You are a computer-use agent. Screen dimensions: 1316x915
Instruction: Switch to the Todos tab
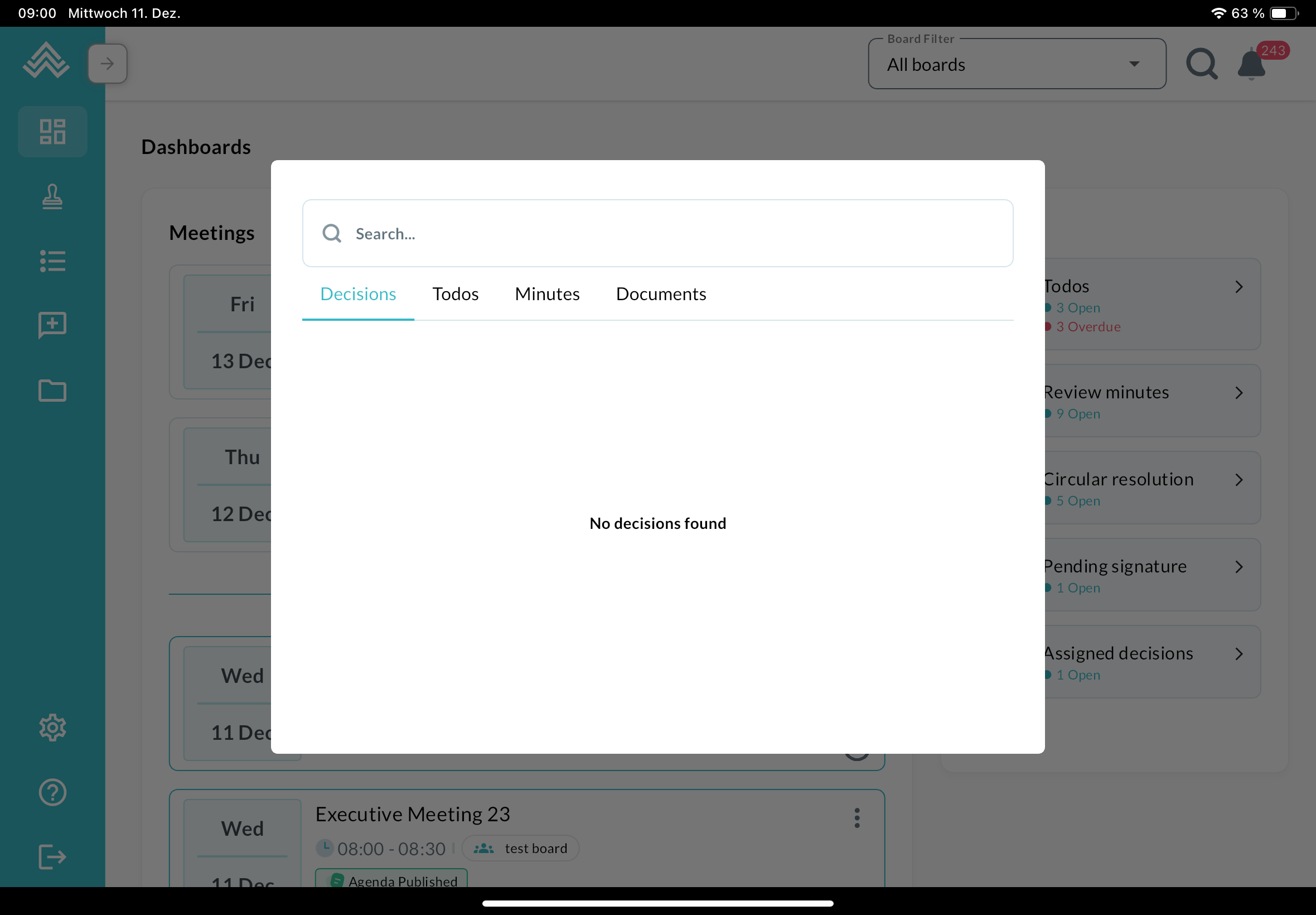tap(455, 294)
